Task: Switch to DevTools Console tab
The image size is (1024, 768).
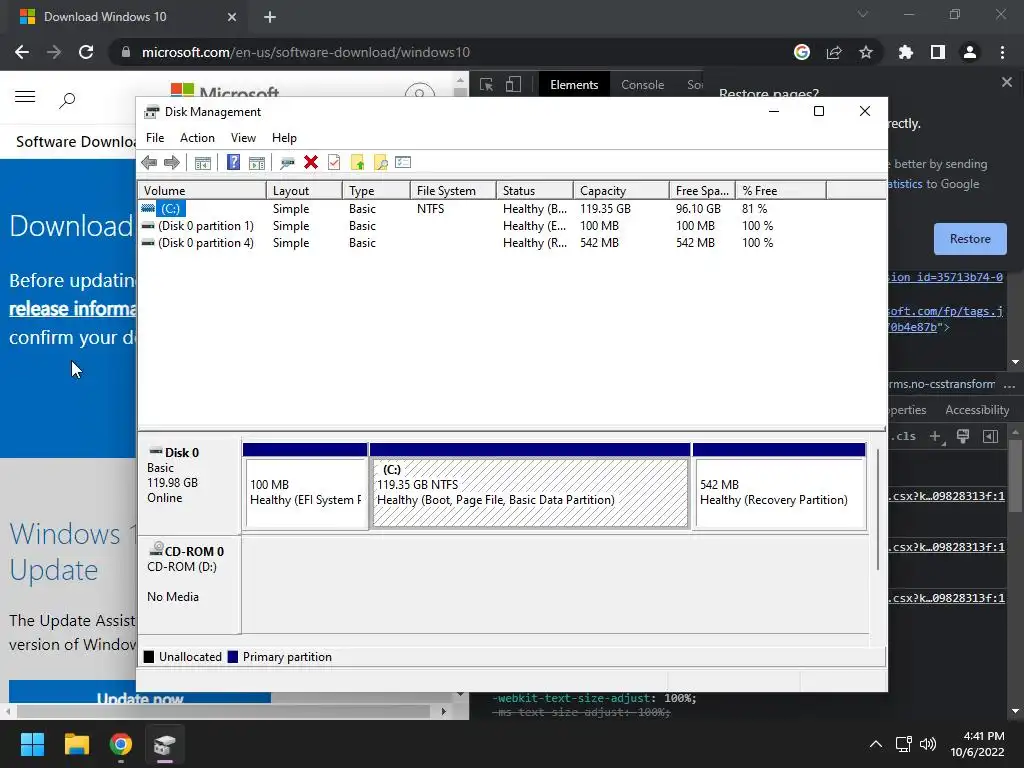Action: pyautogui.click(x=643, y=85)
